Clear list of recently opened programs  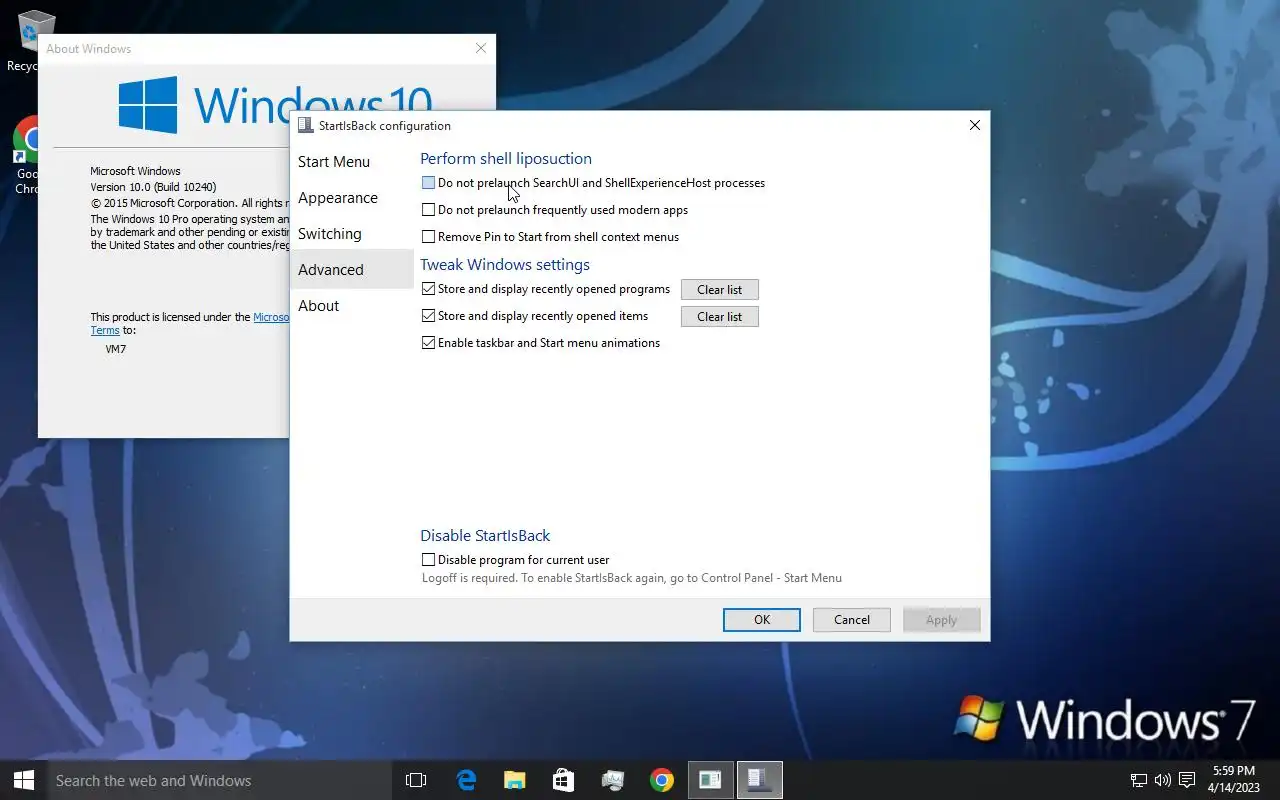click(x=720, y=290)
